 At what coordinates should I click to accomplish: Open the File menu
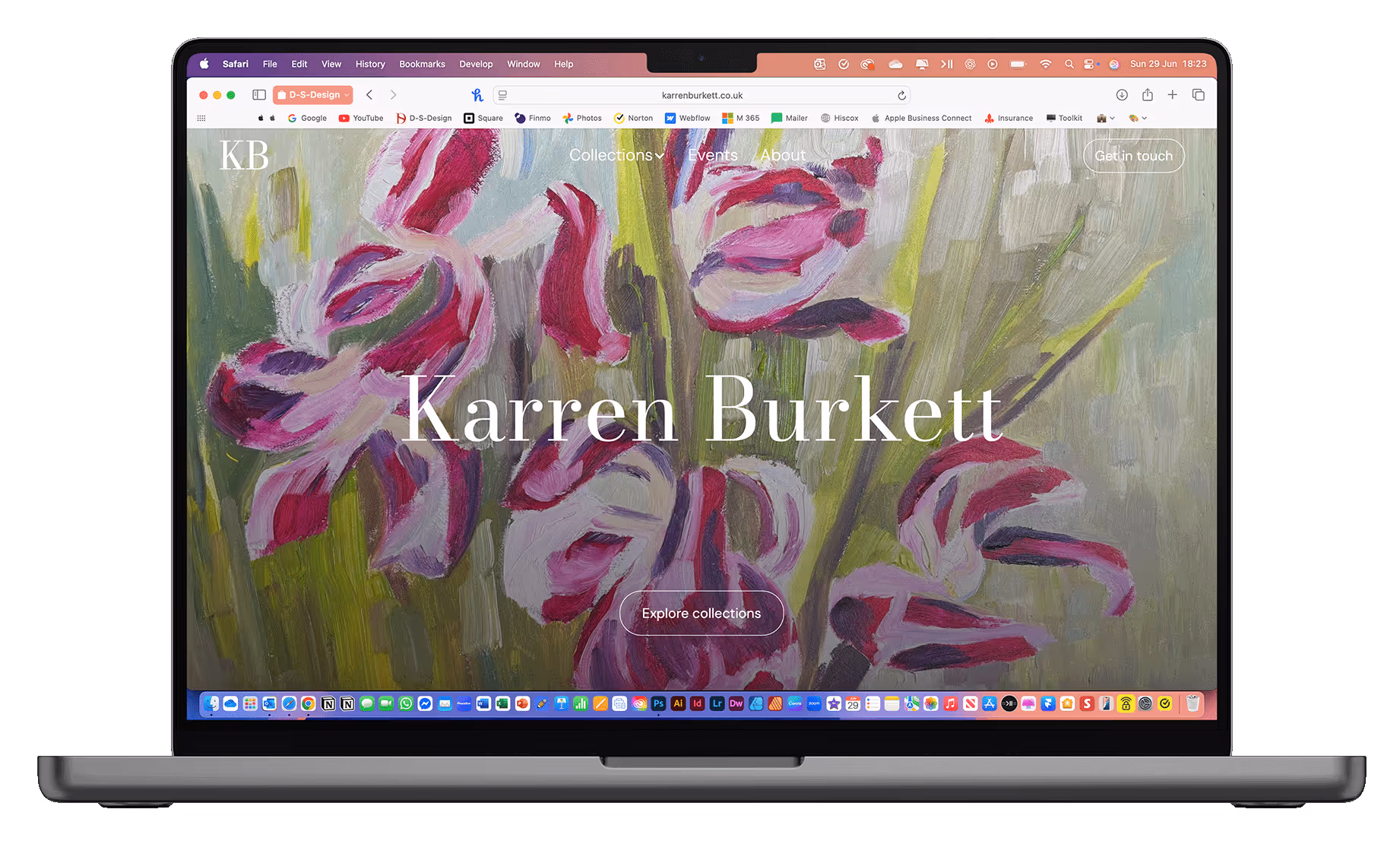pyautogui.click(x=270, y=64)
